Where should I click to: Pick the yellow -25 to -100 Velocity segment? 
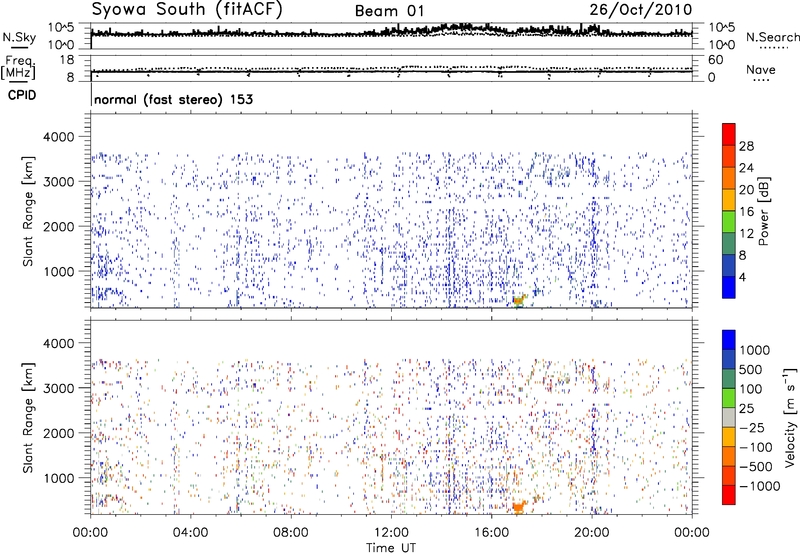coord(729,437)
